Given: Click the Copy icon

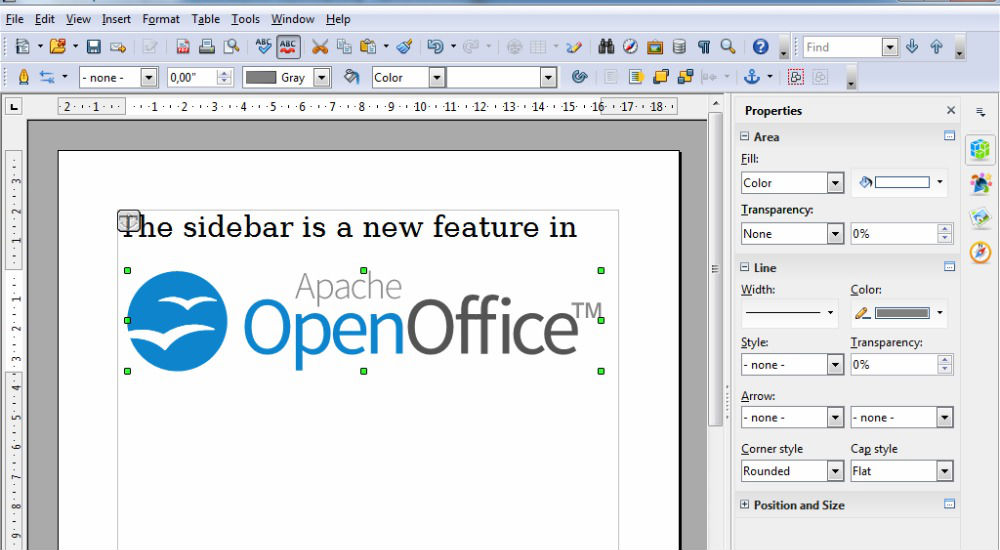Looking at the screenshot, I should (344, 47).
